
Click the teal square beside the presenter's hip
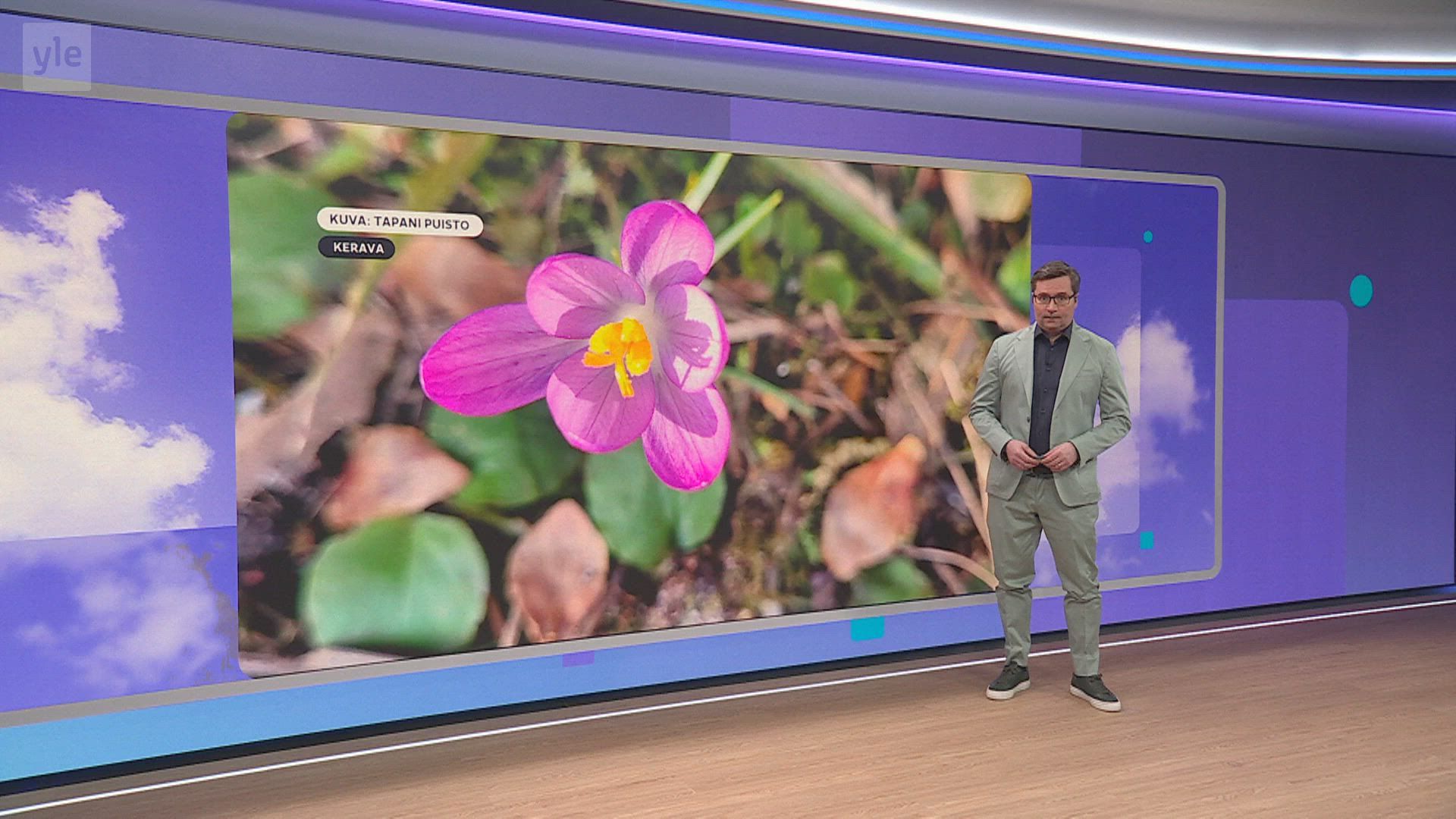tap(1147, 540)
